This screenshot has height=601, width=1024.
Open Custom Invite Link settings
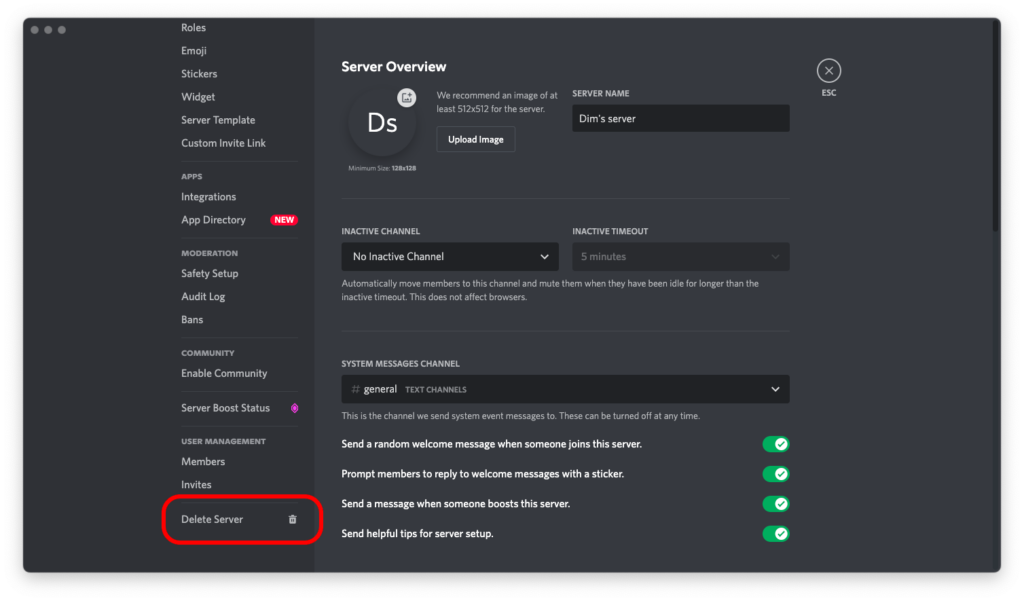[223, 143]
